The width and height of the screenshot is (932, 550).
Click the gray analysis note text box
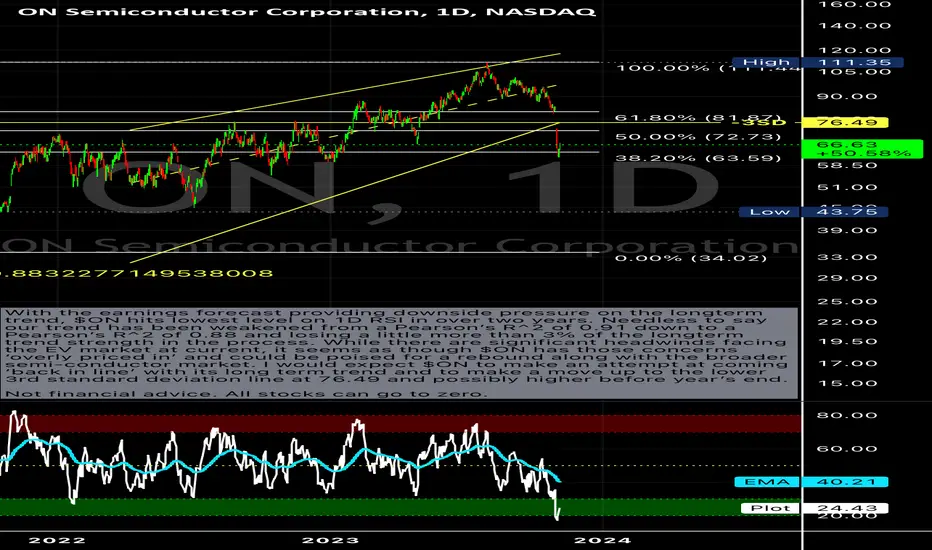pyautogui.click(x=399, y=353)
